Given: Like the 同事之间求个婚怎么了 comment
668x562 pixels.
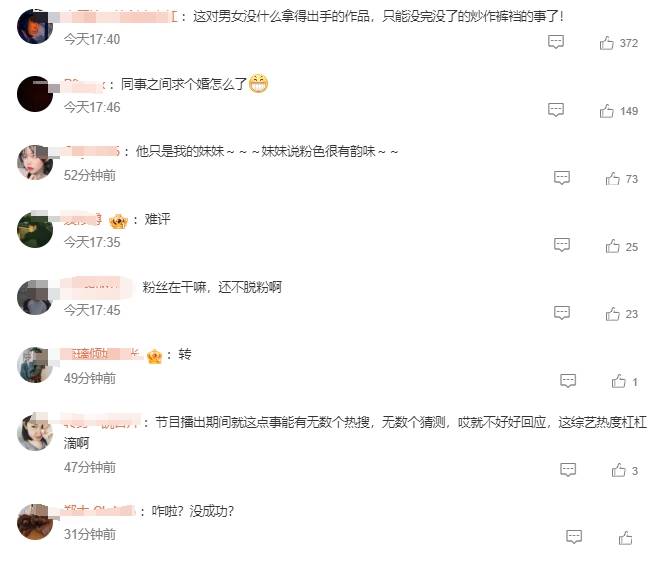Looking at the screenshot, I should 607,111.
